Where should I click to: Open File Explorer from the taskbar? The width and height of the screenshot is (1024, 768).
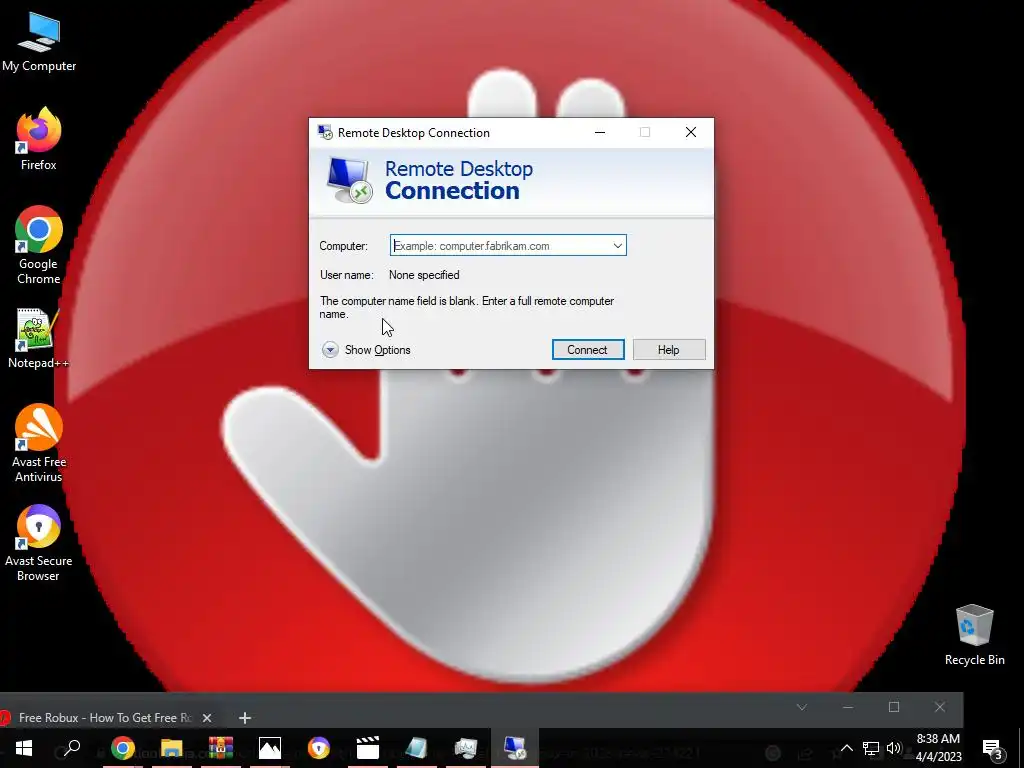click(x=172, y=748)
